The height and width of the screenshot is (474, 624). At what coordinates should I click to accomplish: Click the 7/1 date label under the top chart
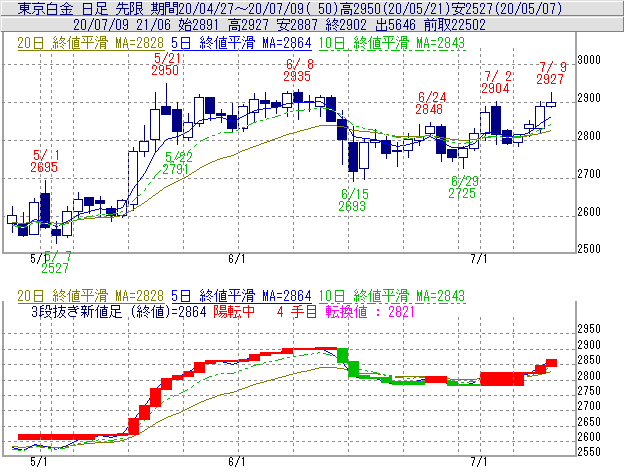479,259
